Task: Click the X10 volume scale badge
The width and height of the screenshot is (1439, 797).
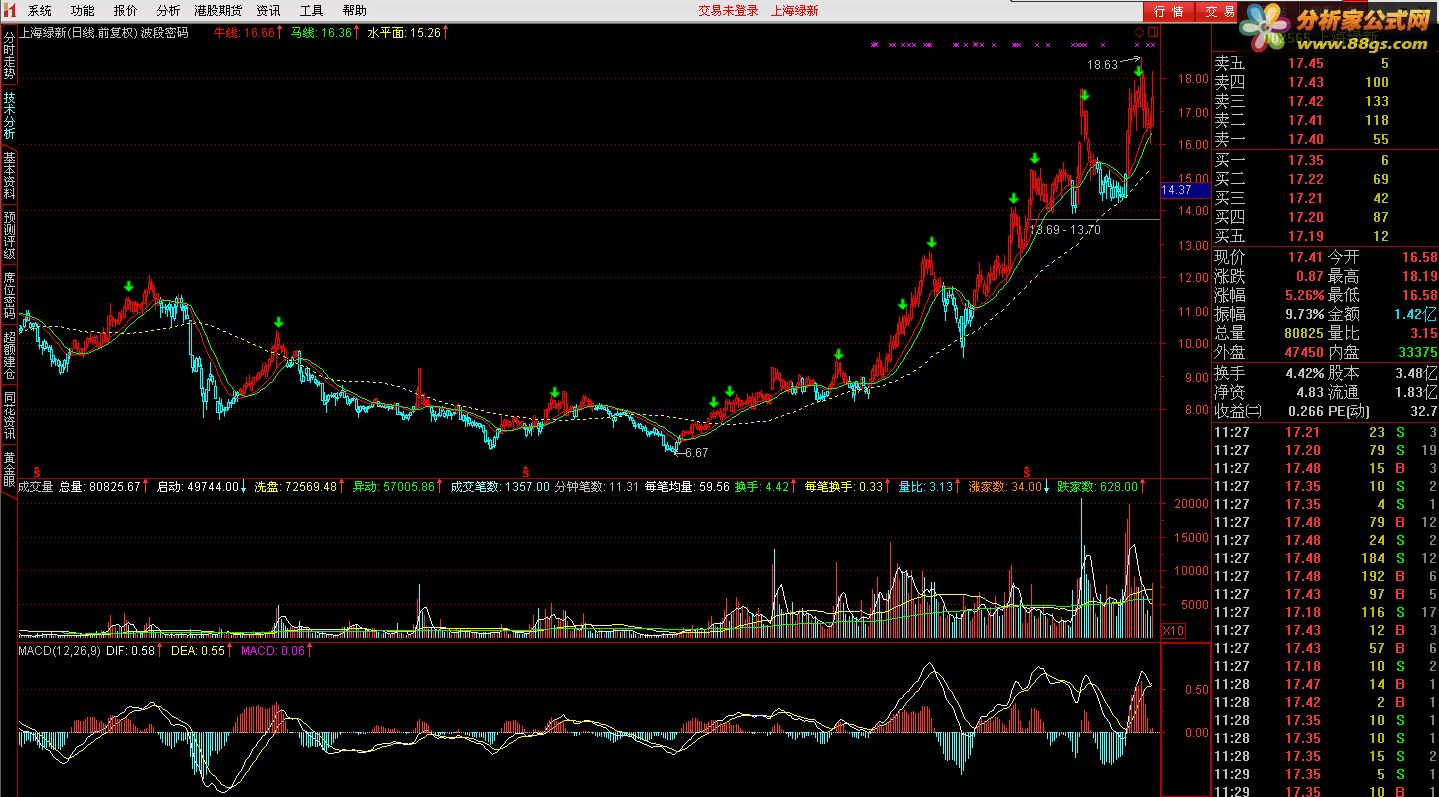Action: click(1173, 631)
